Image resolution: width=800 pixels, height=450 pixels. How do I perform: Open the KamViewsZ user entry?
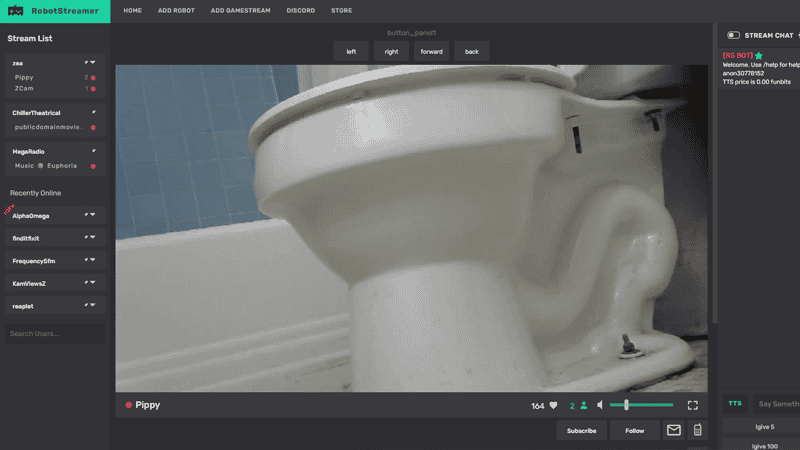tap(29, 283)
